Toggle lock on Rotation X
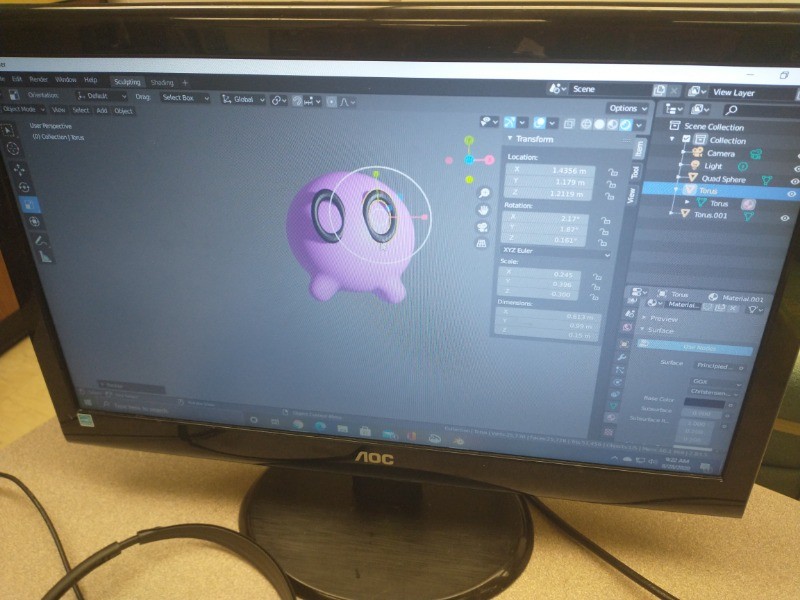800x600 pixels. [605, 220]
